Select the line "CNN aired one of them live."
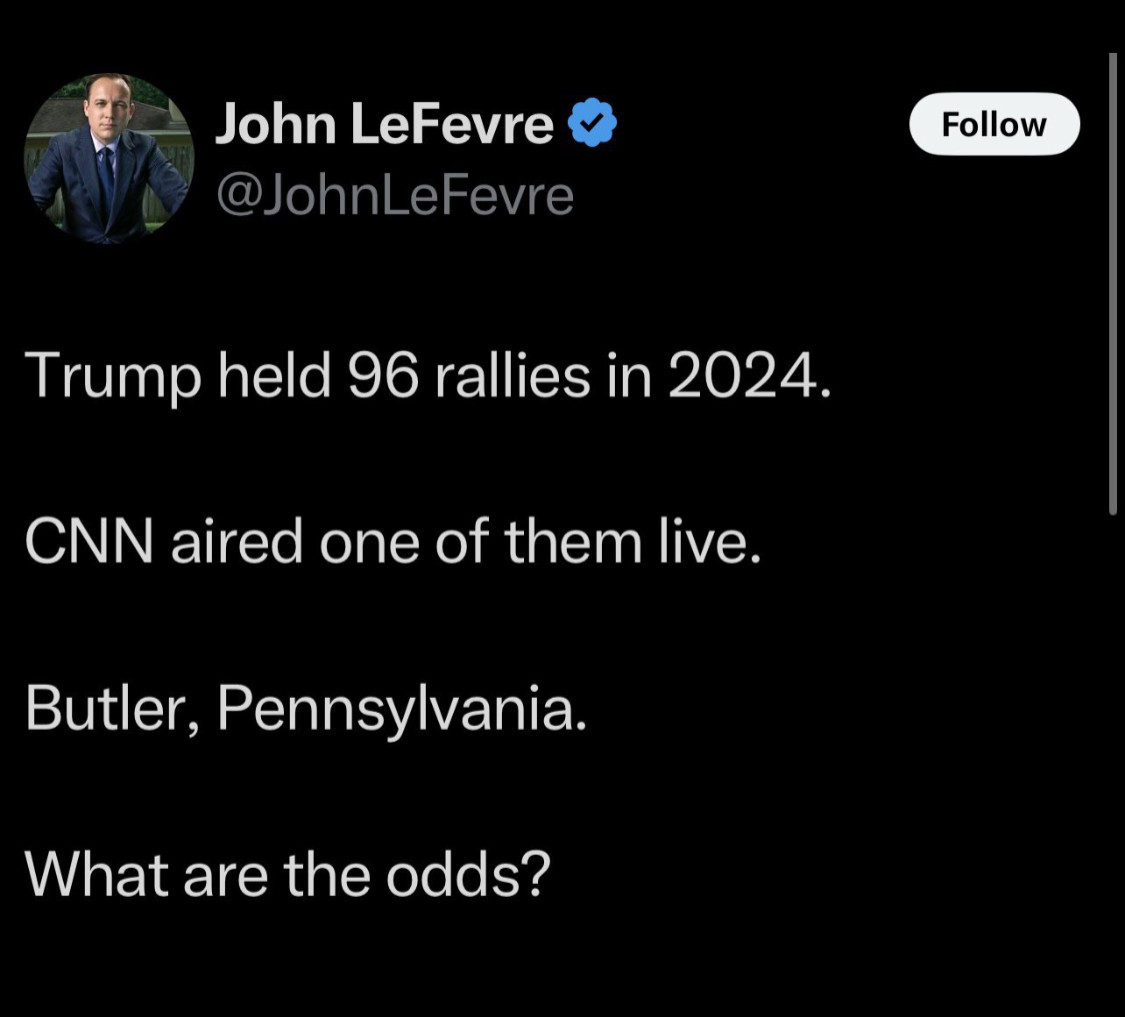Screen dimensions: 1125x1017 [x=393, y=542]
